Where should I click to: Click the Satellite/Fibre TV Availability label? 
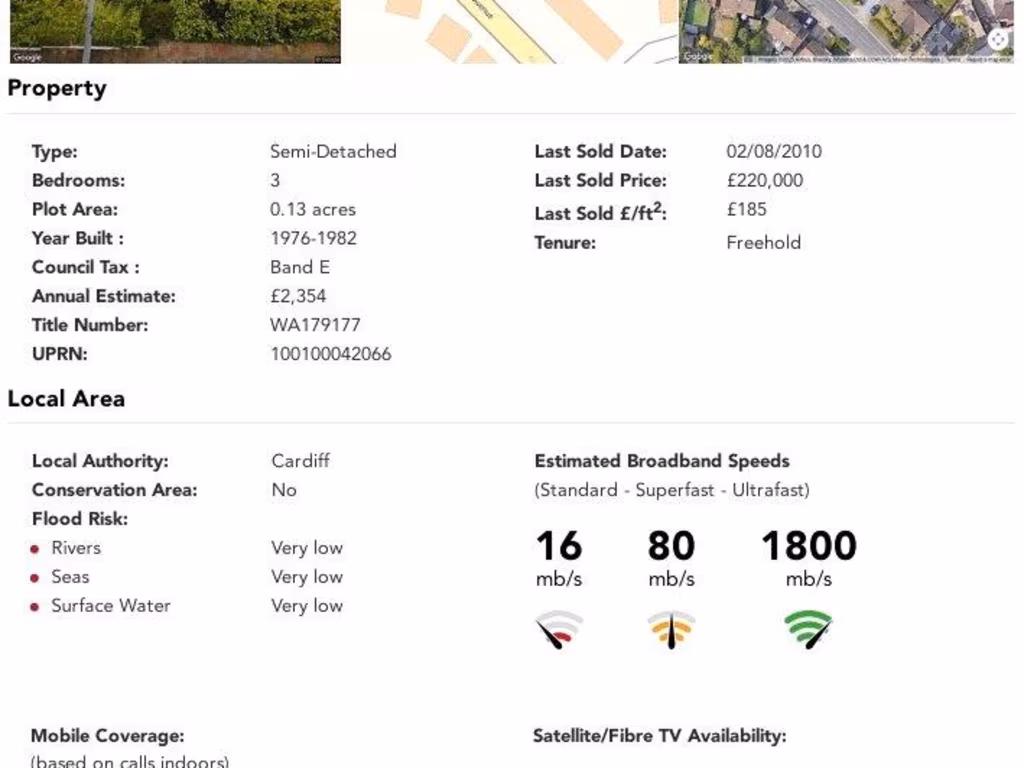click(x=660, y=736)
